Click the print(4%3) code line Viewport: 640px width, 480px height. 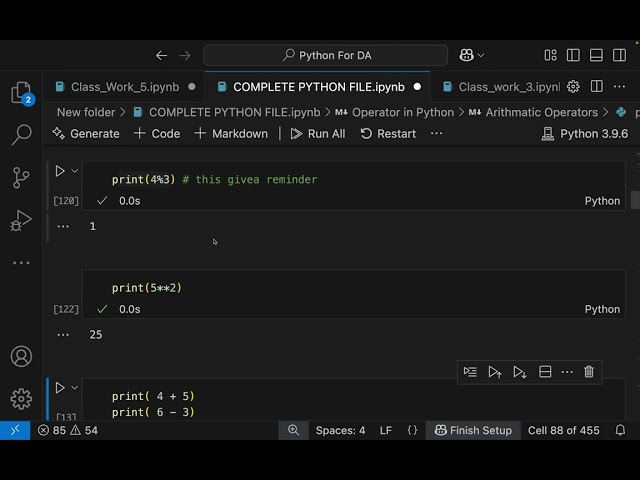pyautogui.click(x=214, y=180)
